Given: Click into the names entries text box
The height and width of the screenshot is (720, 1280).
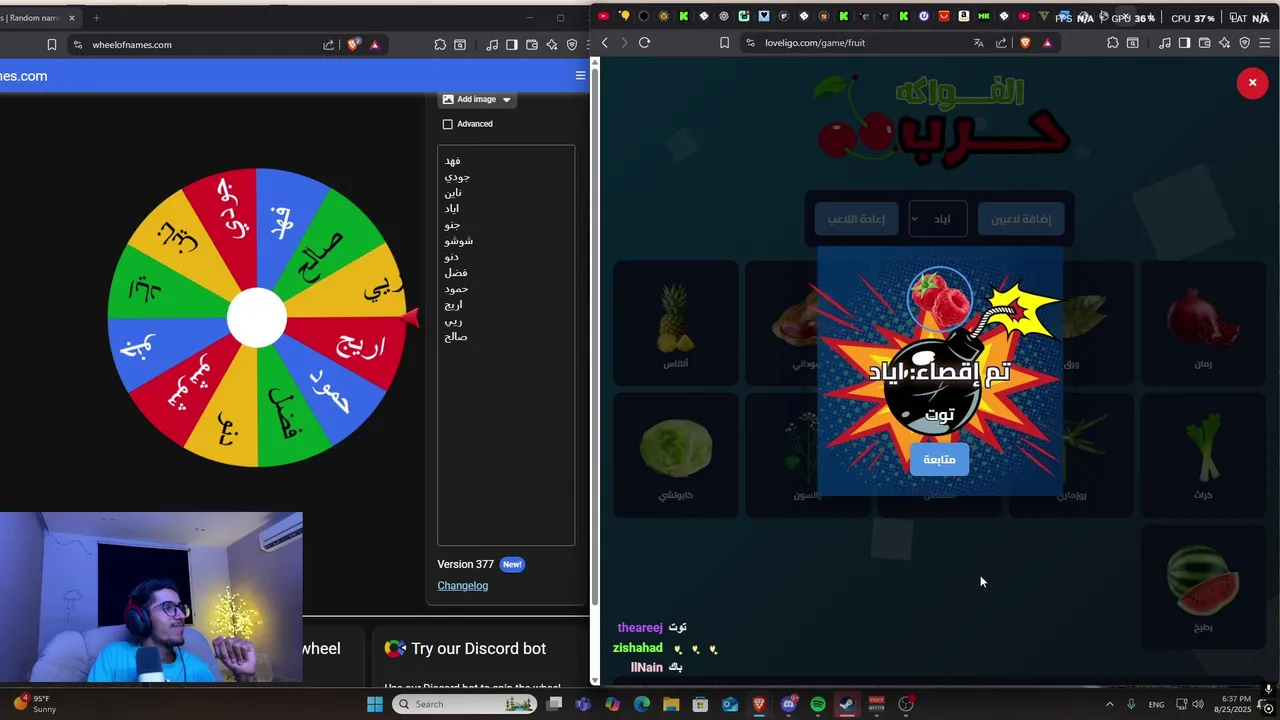Looking at the screenshot, I should click(506, 345).
